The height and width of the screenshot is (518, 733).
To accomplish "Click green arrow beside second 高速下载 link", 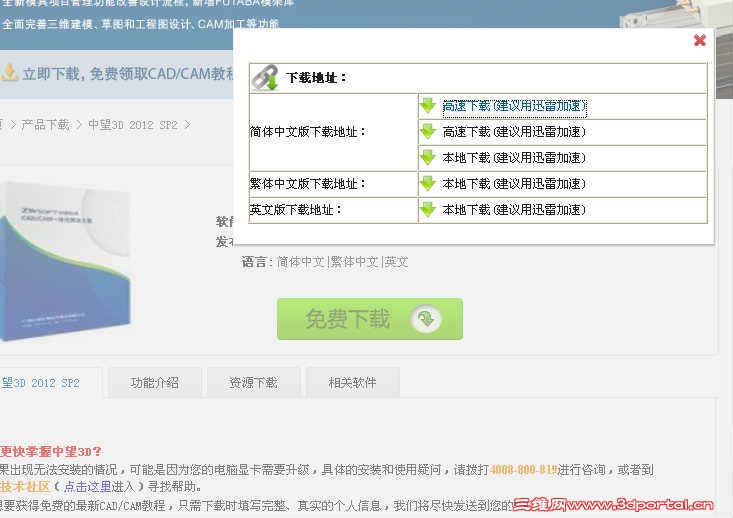I will 428,132.
